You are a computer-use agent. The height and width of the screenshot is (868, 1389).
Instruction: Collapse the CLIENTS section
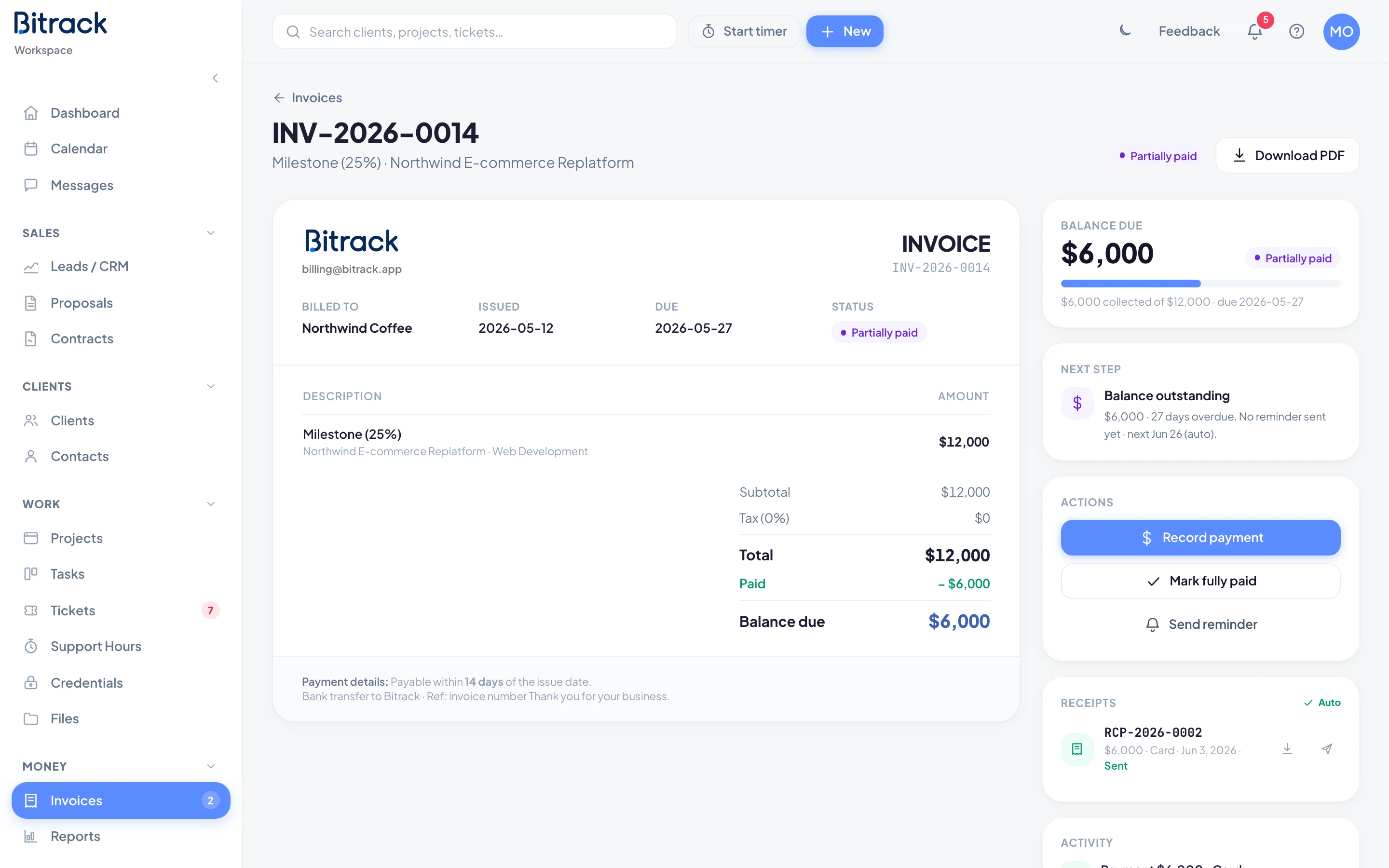[211, 386]
